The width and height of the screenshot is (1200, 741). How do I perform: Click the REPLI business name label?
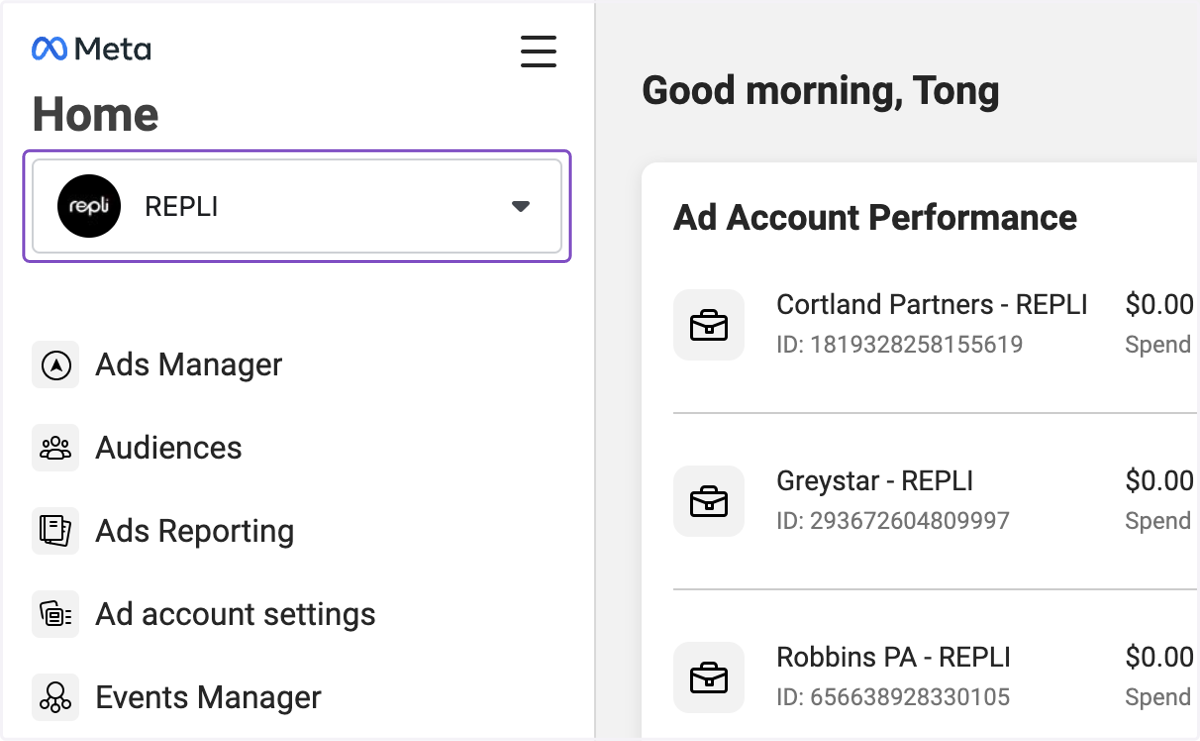pos(181,206)
